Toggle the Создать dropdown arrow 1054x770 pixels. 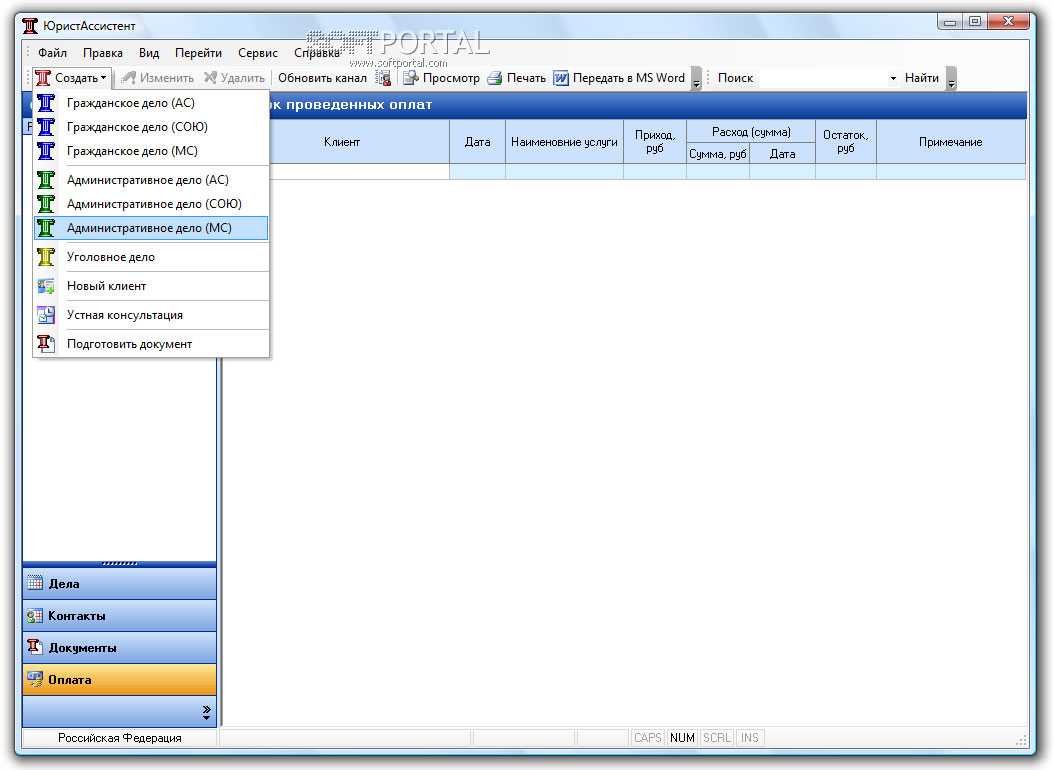click(x=104, y=79)
